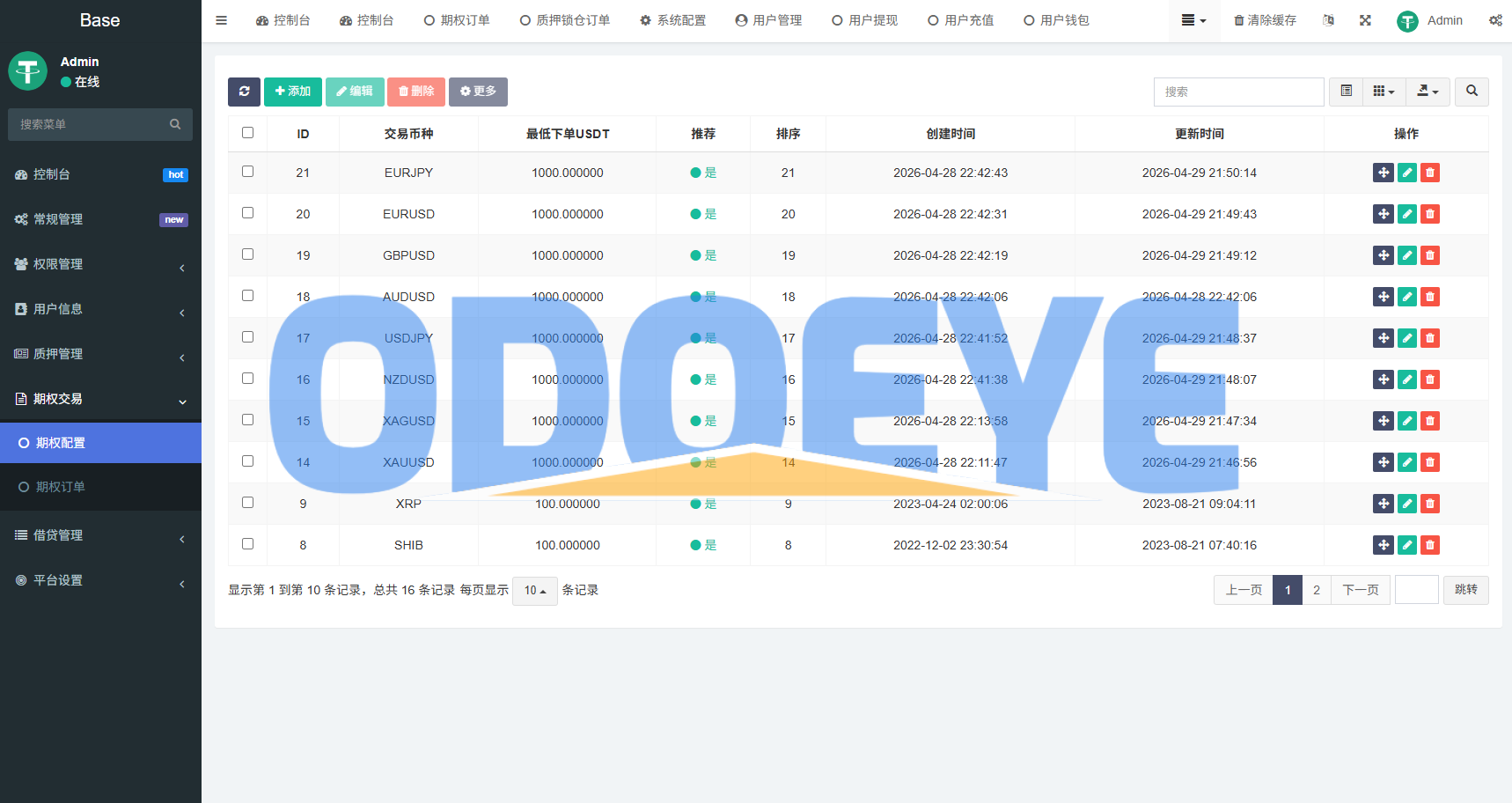Viewport: 1512px width, 803px height.
Task: Click the page-number jump input box
Action: click(x=1417, y=590)
